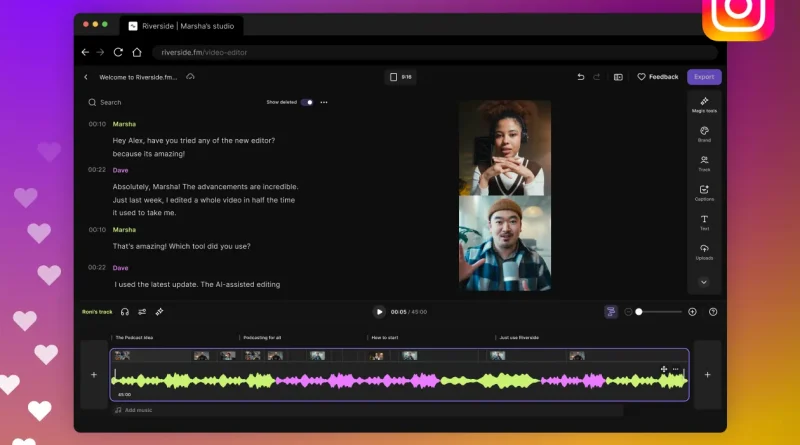Image resolution: width=800 pixels, height=445 pixels.
Task: Open the timeline clip more options dots
Action: pos(676,369)
